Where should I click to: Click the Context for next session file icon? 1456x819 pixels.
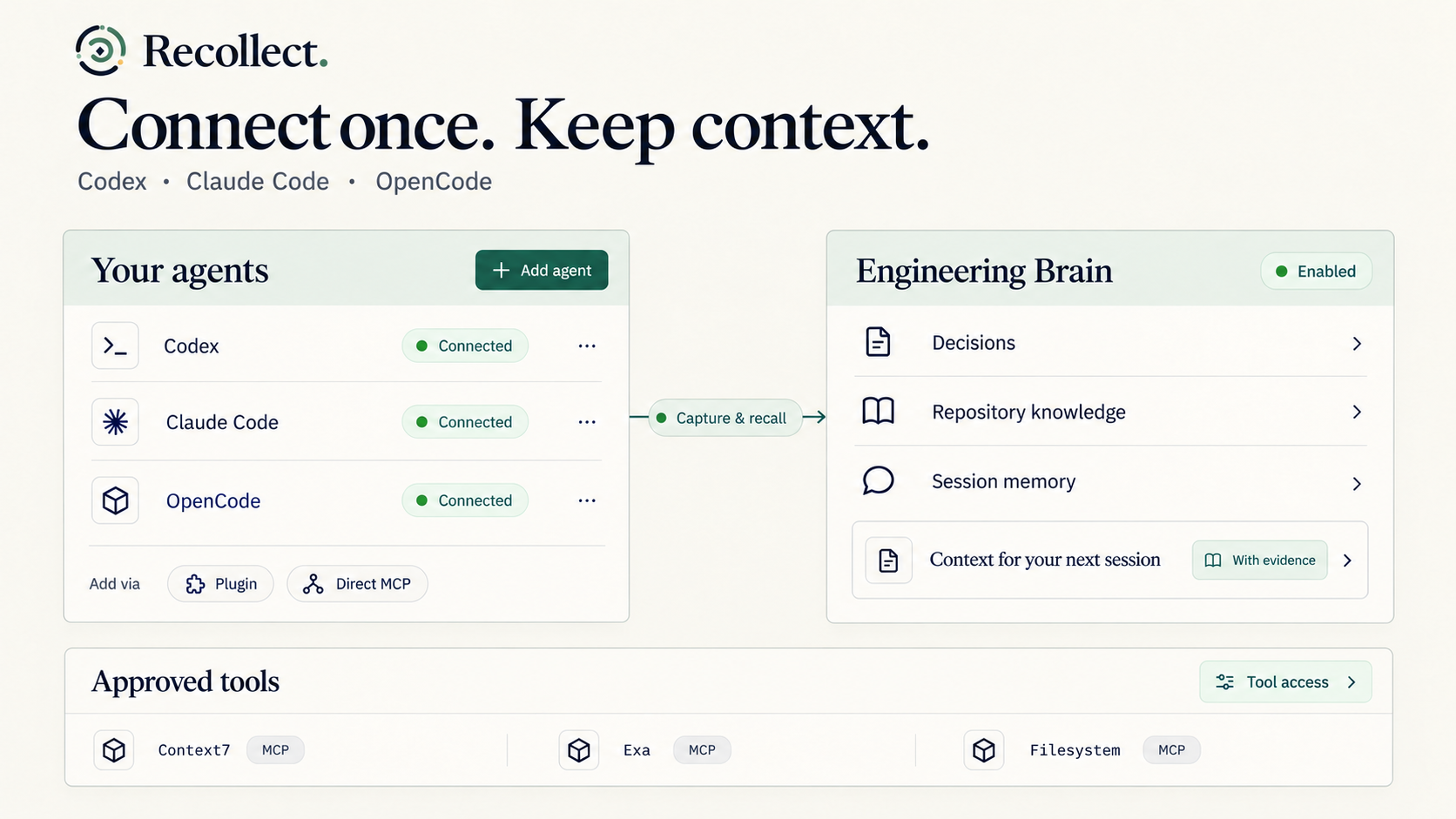(x=888, y=560)
